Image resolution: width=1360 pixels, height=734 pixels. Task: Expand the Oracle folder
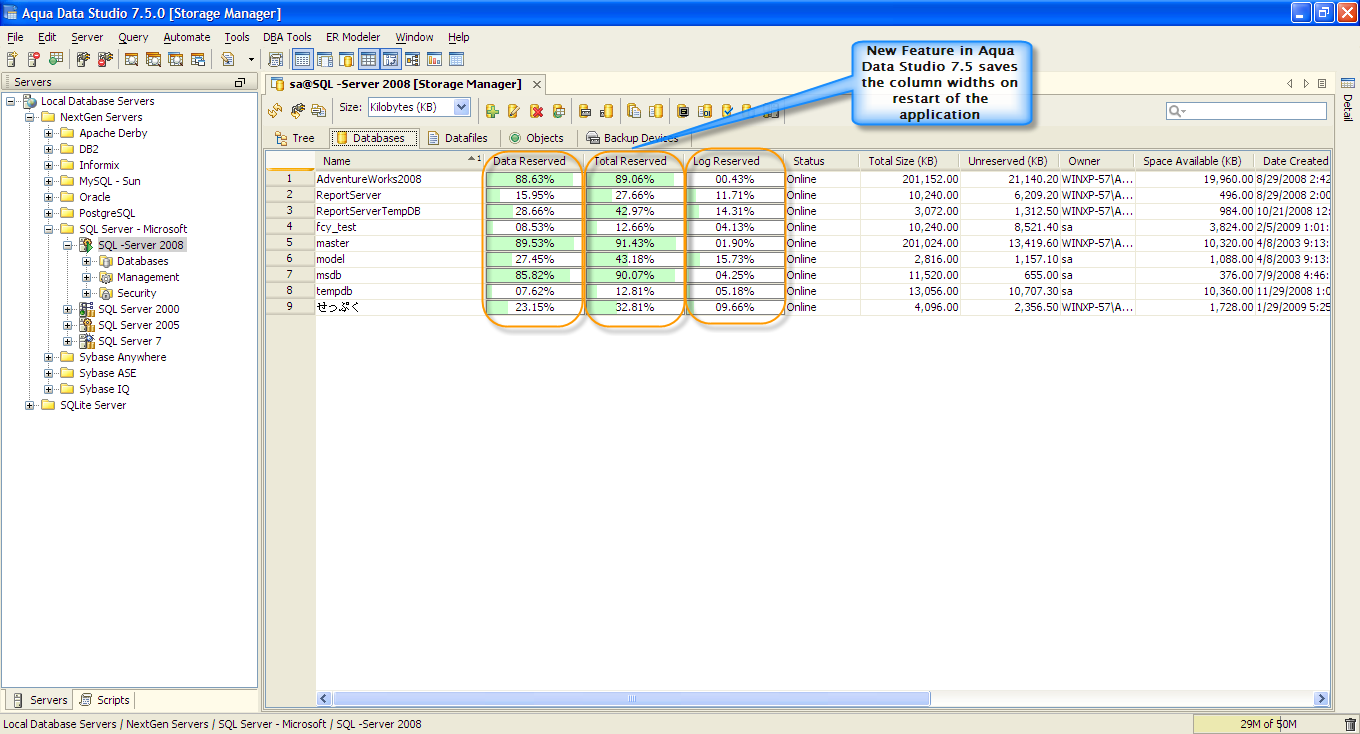49,197
